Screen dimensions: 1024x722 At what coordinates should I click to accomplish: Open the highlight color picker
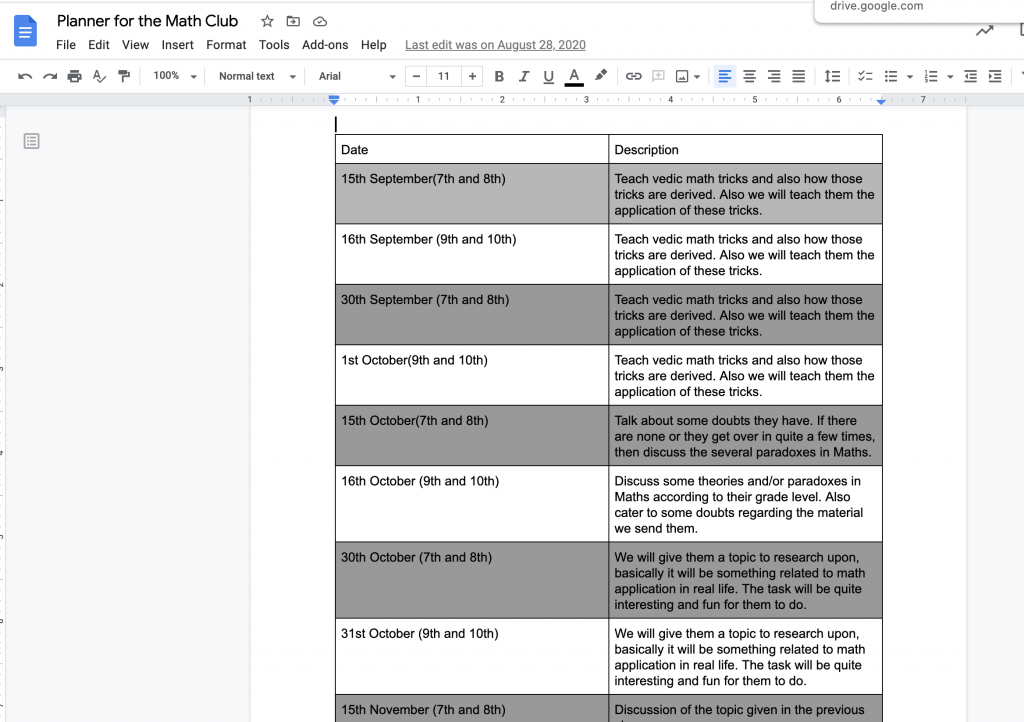[601, 76]
